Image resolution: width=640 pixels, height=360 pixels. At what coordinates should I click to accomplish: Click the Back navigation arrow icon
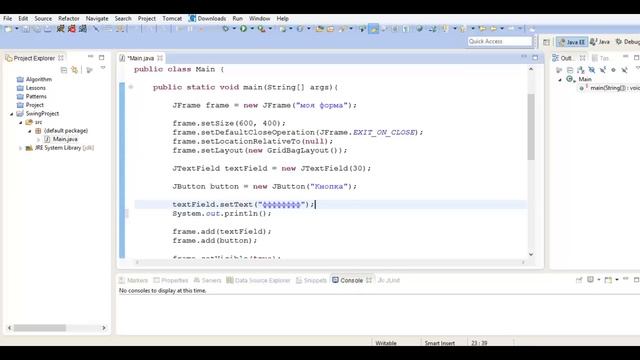493,29
